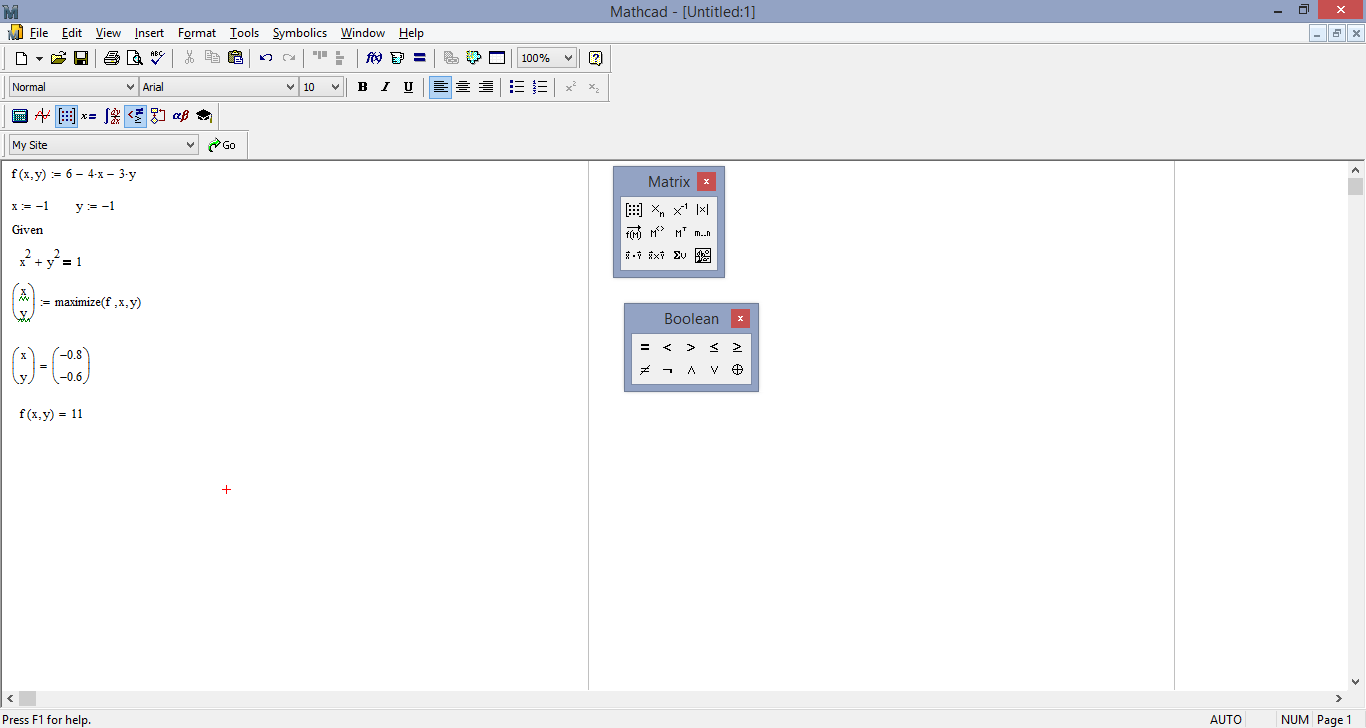Screen dimensions: 1366x728
Task: Insert greater-than-or-equal operator
Action: coord(737,347)
